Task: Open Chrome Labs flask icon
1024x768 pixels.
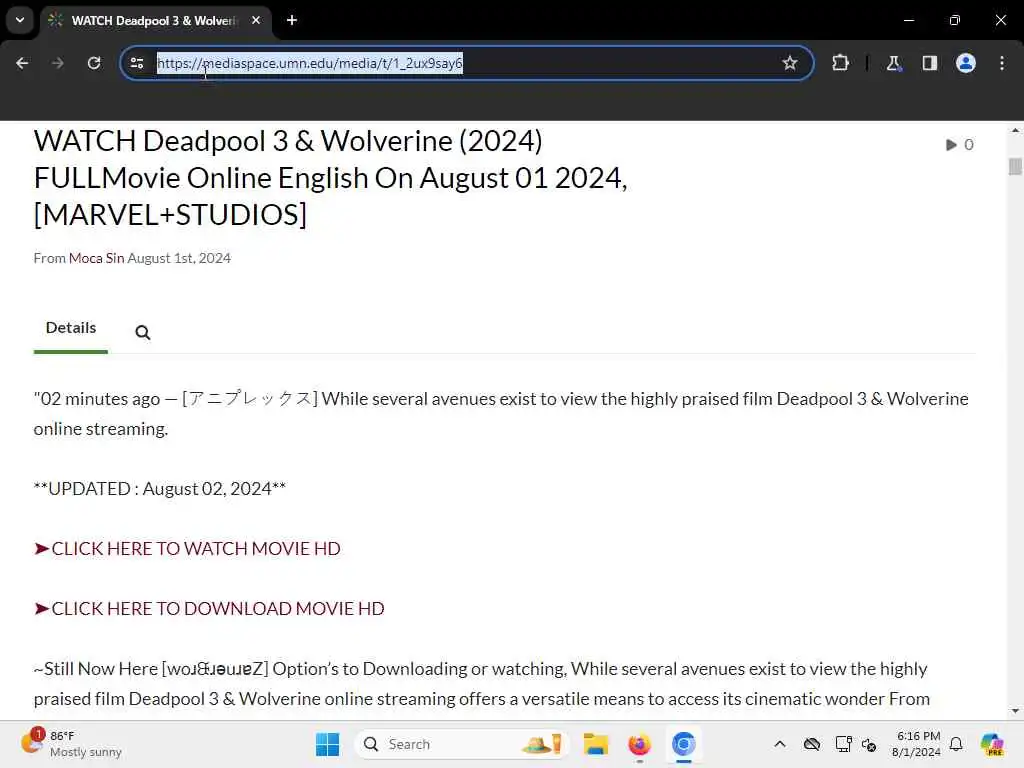Action: coord(893,63)
